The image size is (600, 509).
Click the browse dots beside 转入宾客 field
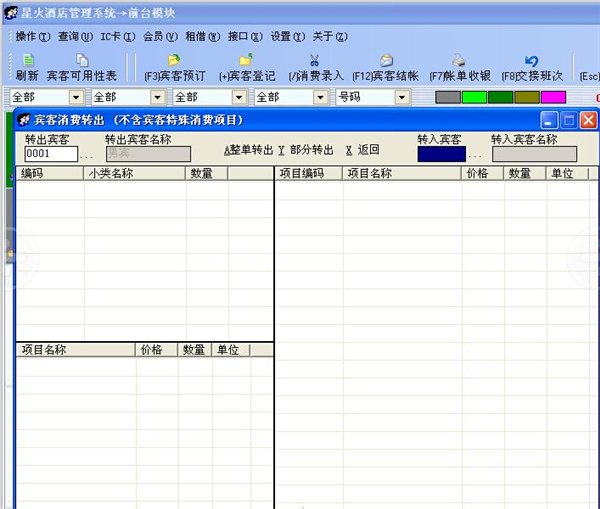coord(475,157)
